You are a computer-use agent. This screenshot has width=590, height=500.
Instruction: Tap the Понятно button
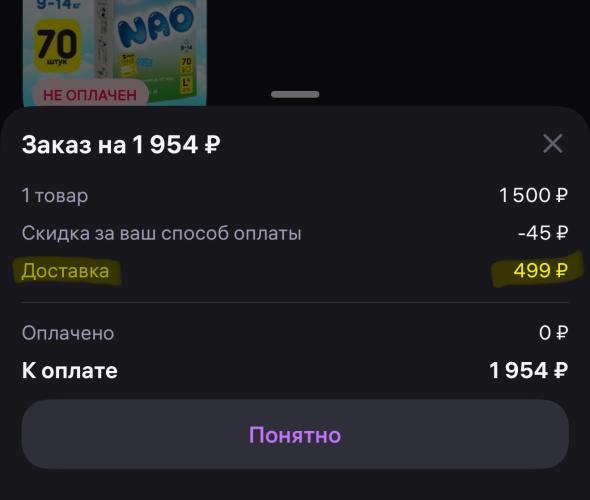[x=295, y=434]
